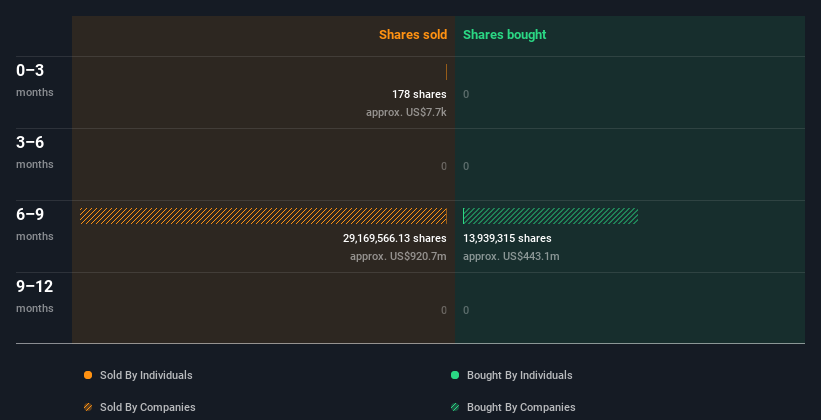Select the orange striped sold bar for 6–9 months

(x=263, y=216)
